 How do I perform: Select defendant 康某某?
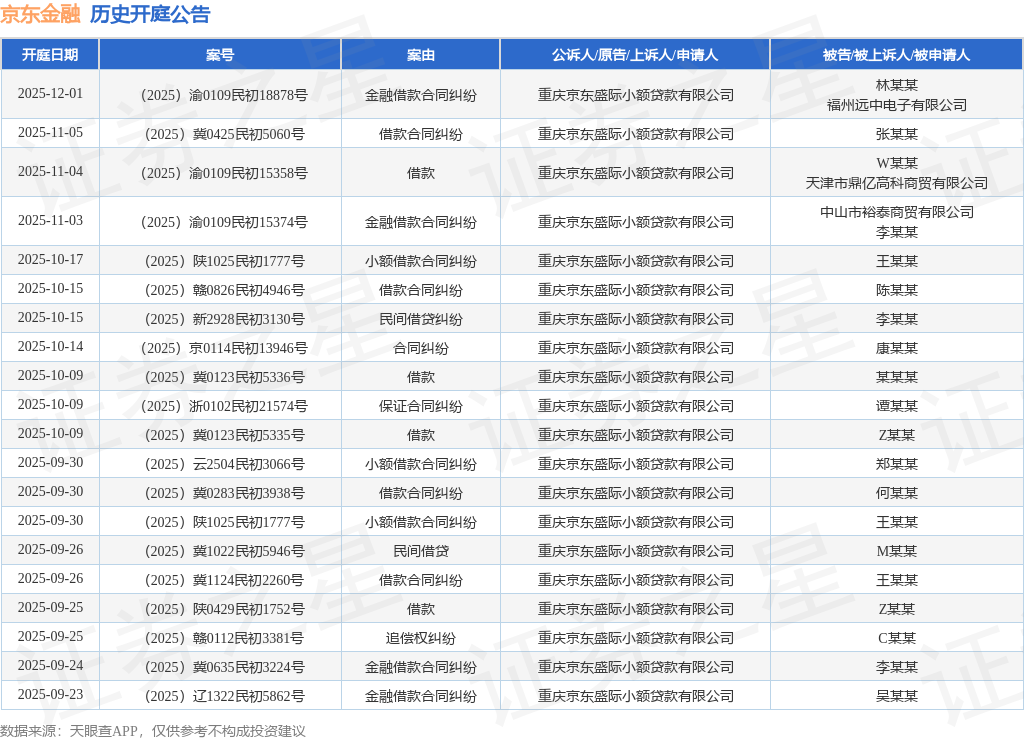pyautogui.click(x=897, y=348)
